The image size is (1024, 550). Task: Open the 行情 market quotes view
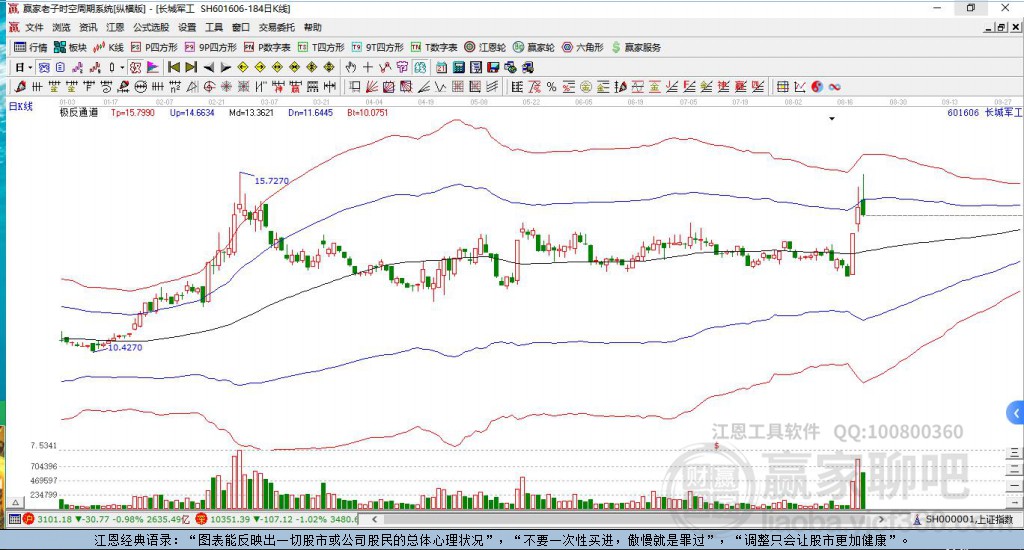point(30,47)
